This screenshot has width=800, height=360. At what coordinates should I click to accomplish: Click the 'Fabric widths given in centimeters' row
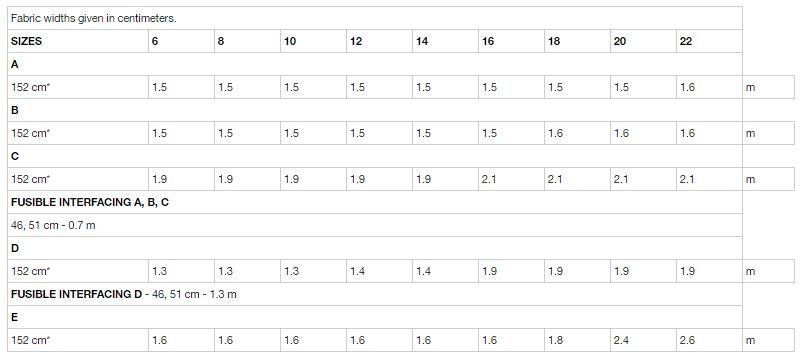pyautogui.click(x=375, y=18)
